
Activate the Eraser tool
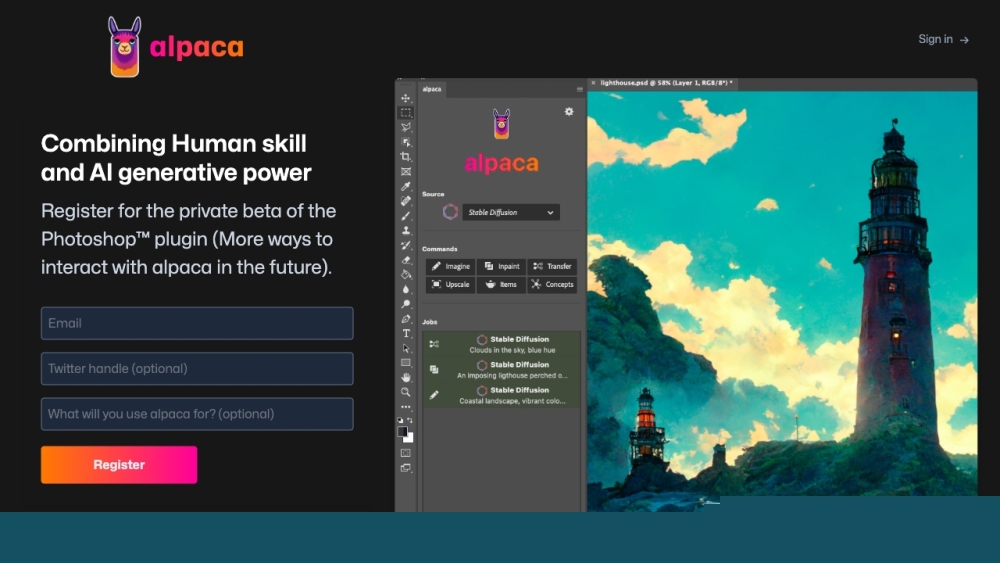pyautogui.click(x=406, y=260)
